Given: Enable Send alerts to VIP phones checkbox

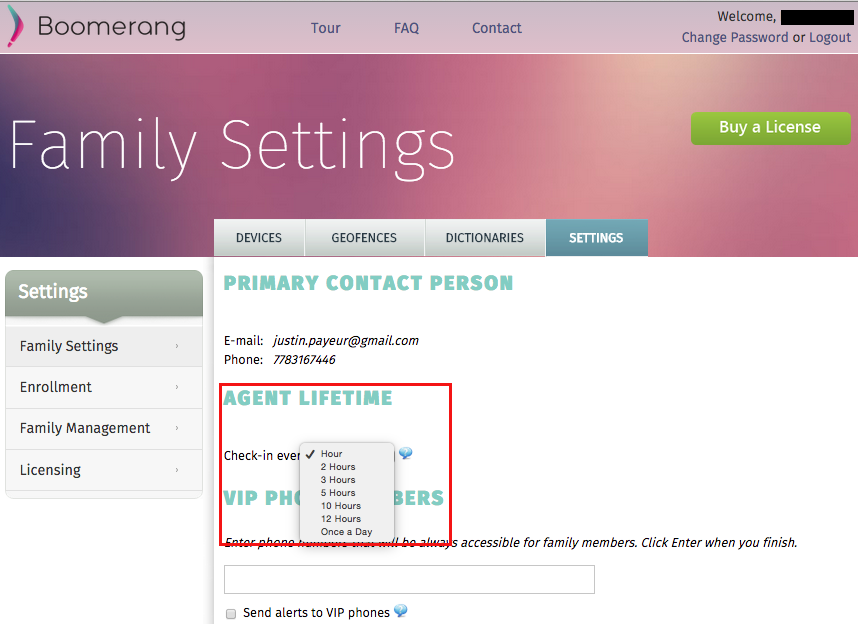Looking at the screenshot, I should pos(231,614).
